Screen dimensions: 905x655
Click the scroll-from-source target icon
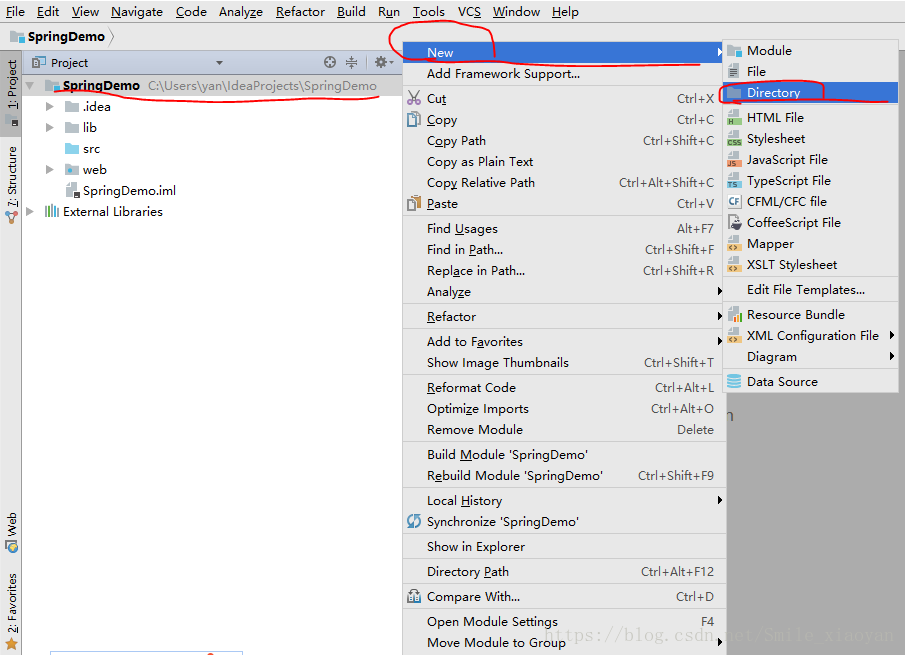pyautogui.click(x=330, y=62)
